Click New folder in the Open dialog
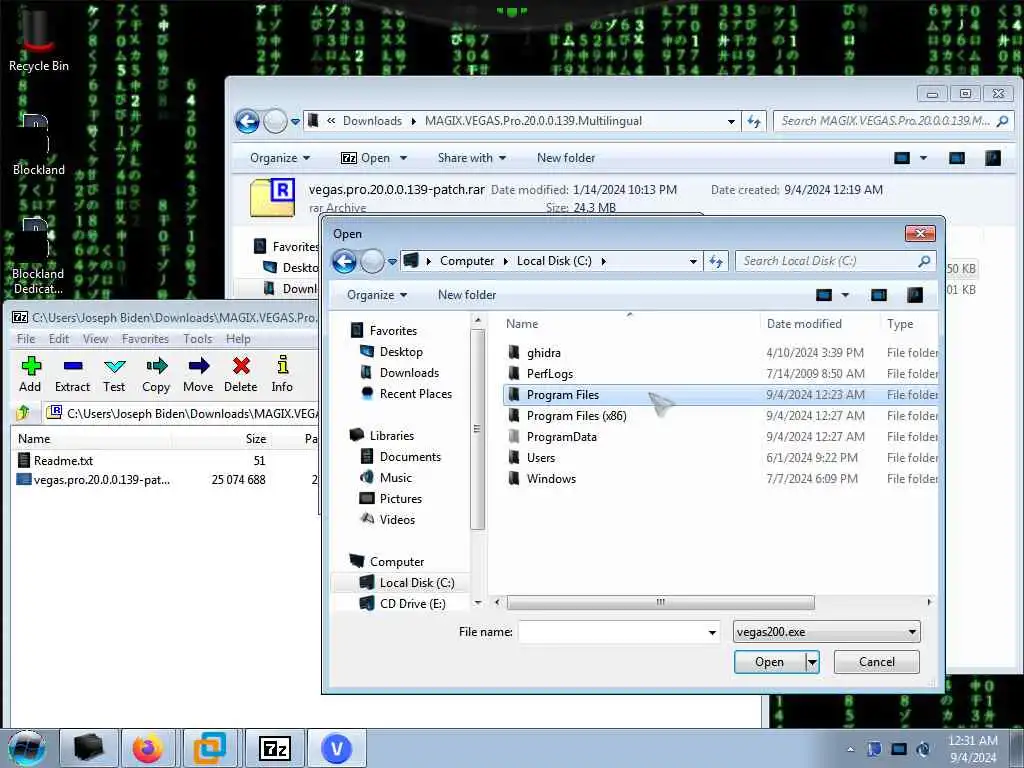This screenshot has height=768, width=1024. pyautogui.click(x=467, y=295)
